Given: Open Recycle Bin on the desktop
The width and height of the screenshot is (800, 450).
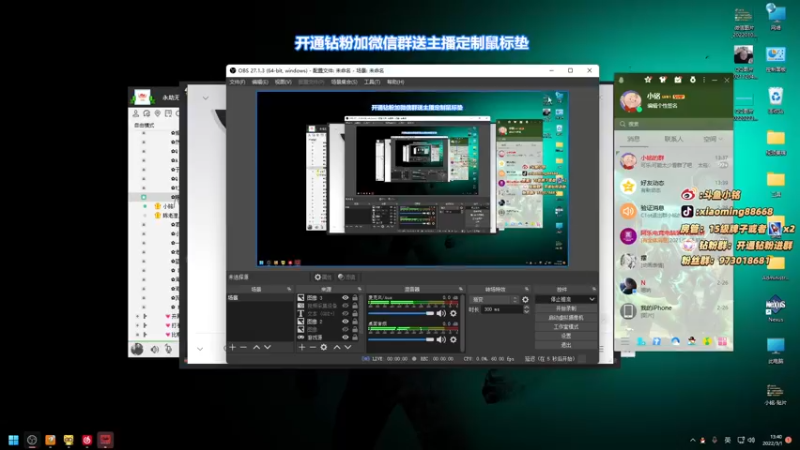Looking at the screenshot, I should click(776, 99).
